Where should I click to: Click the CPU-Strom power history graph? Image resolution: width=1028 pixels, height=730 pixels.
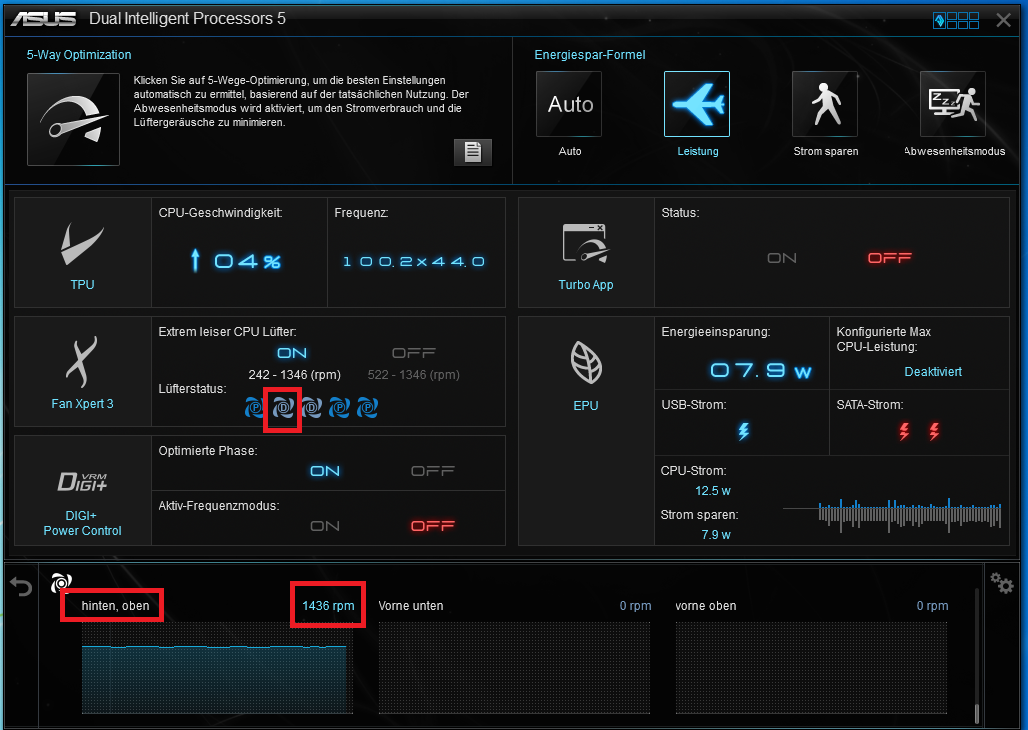tap(892, 514)
